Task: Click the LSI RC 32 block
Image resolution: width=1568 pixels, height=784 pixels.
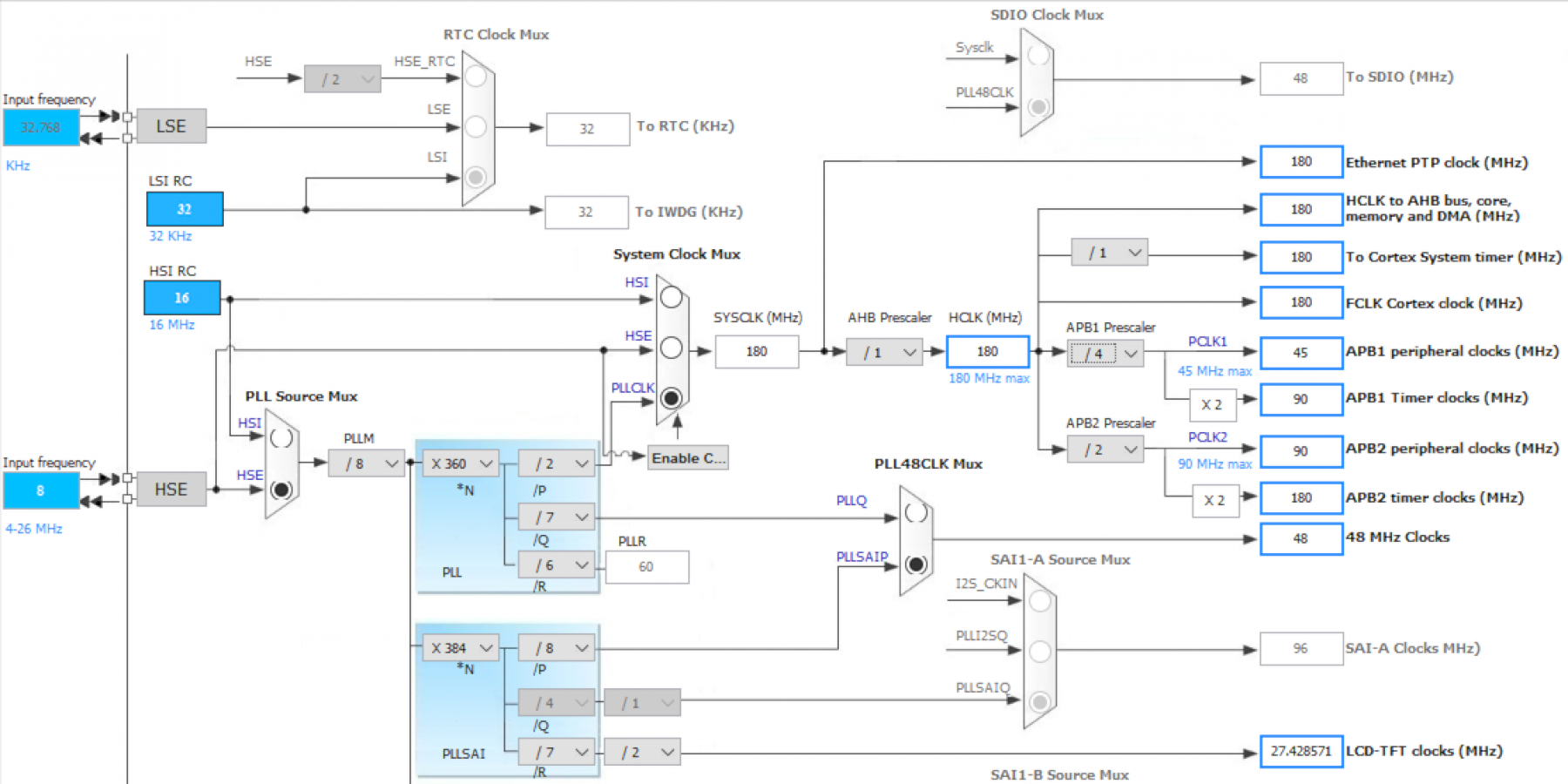Action: point(185,209)
